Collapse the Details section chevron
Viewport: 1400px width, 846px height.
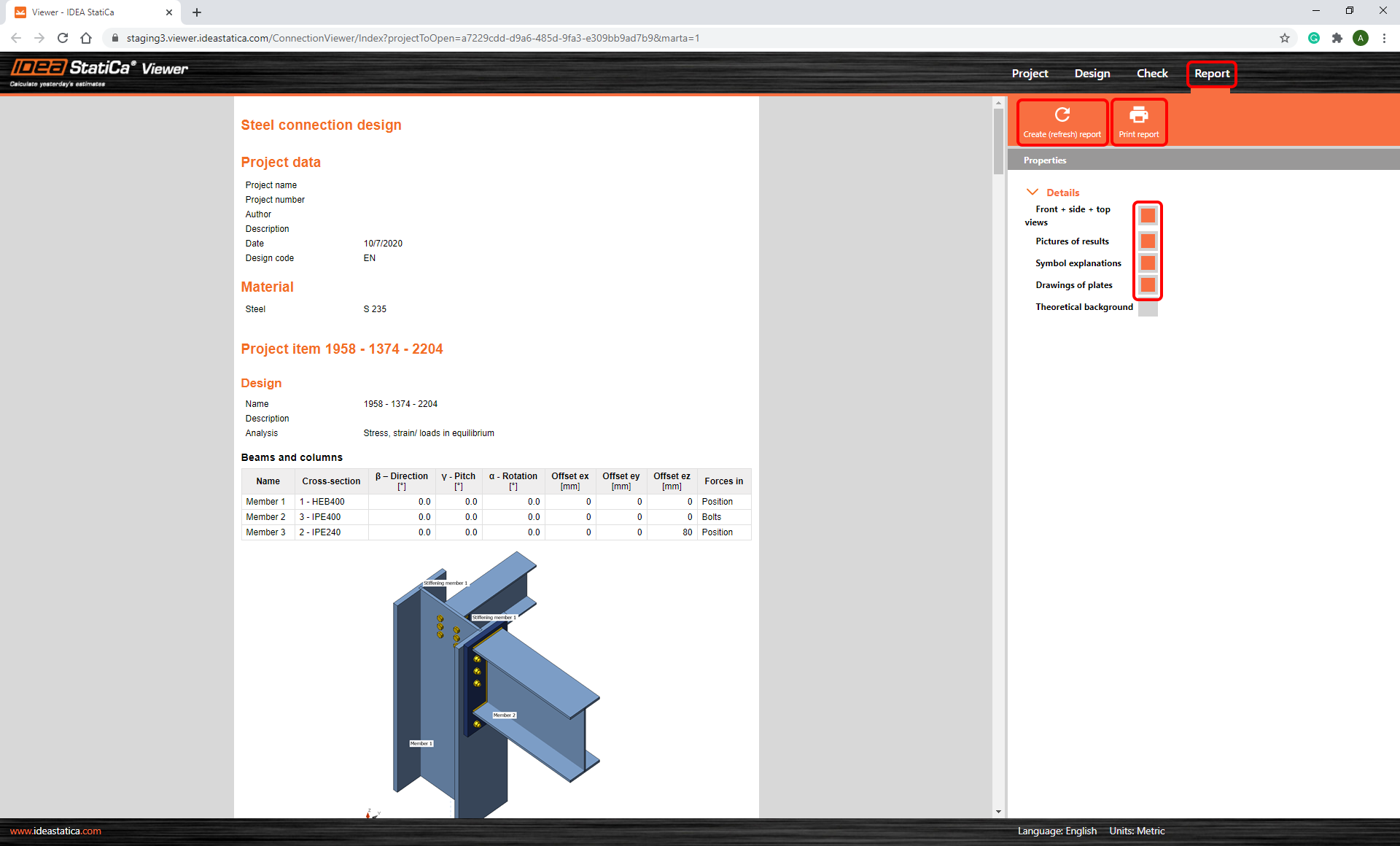[1032, 192]
